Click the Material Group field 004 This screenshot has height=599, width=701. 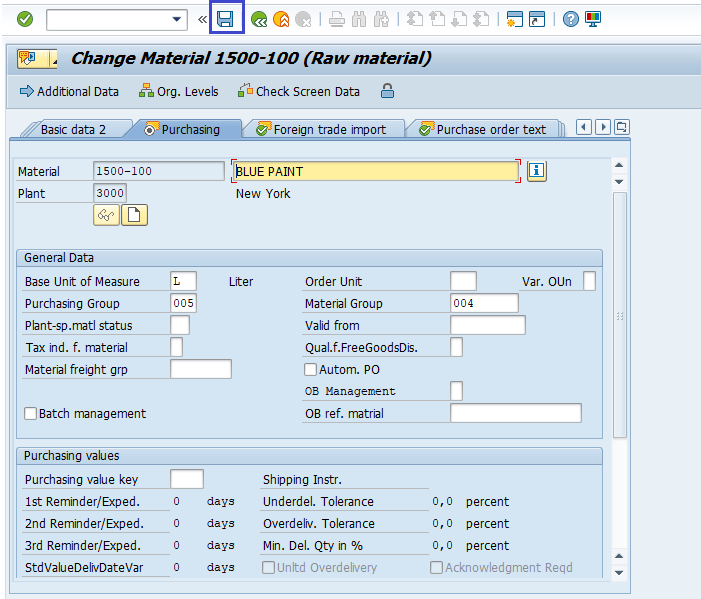tap(484, 304)
